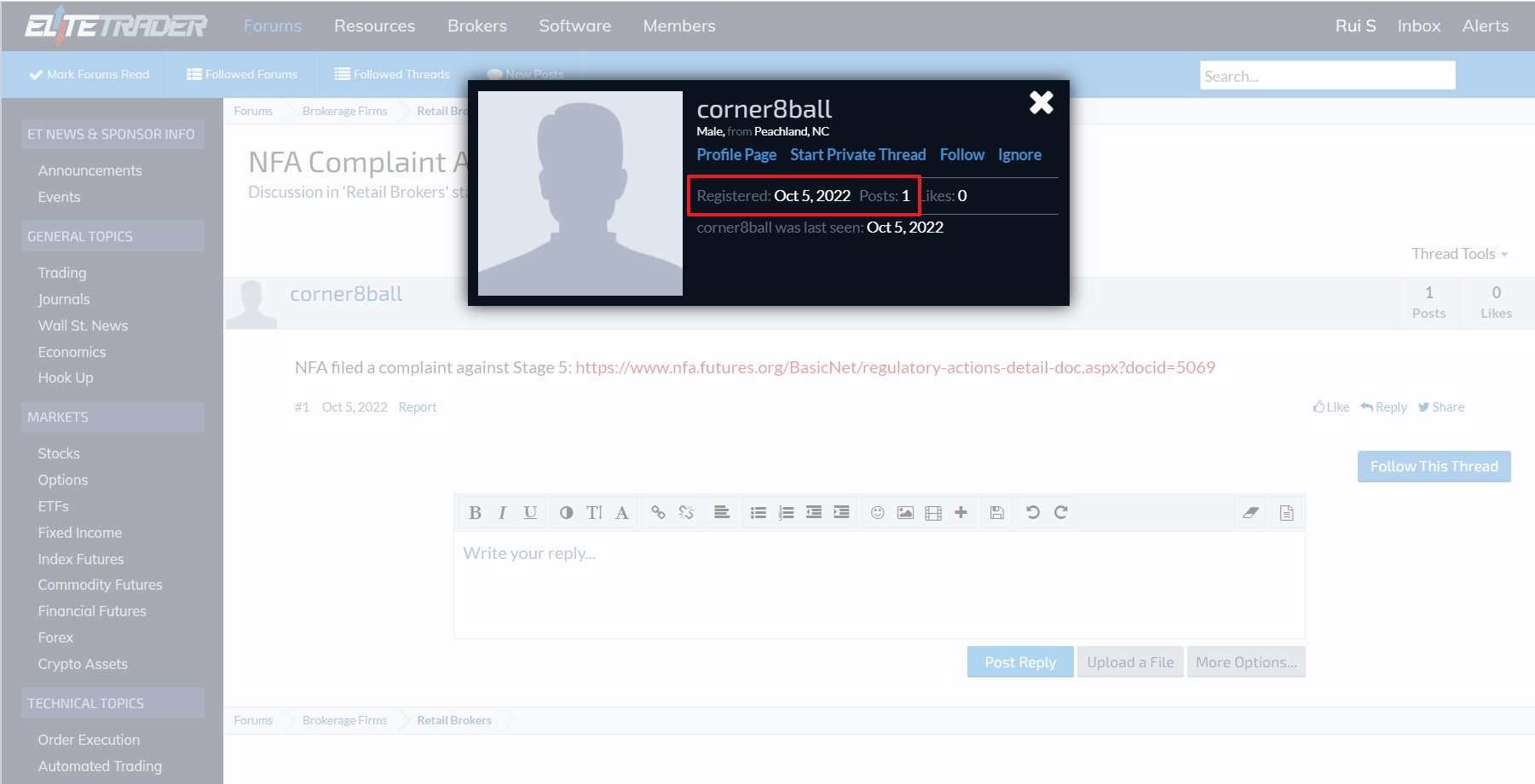The width and height of the screenshot is (1535, 784).
Task: Open More Options for the reply
Action: [x=1246, y=662]
